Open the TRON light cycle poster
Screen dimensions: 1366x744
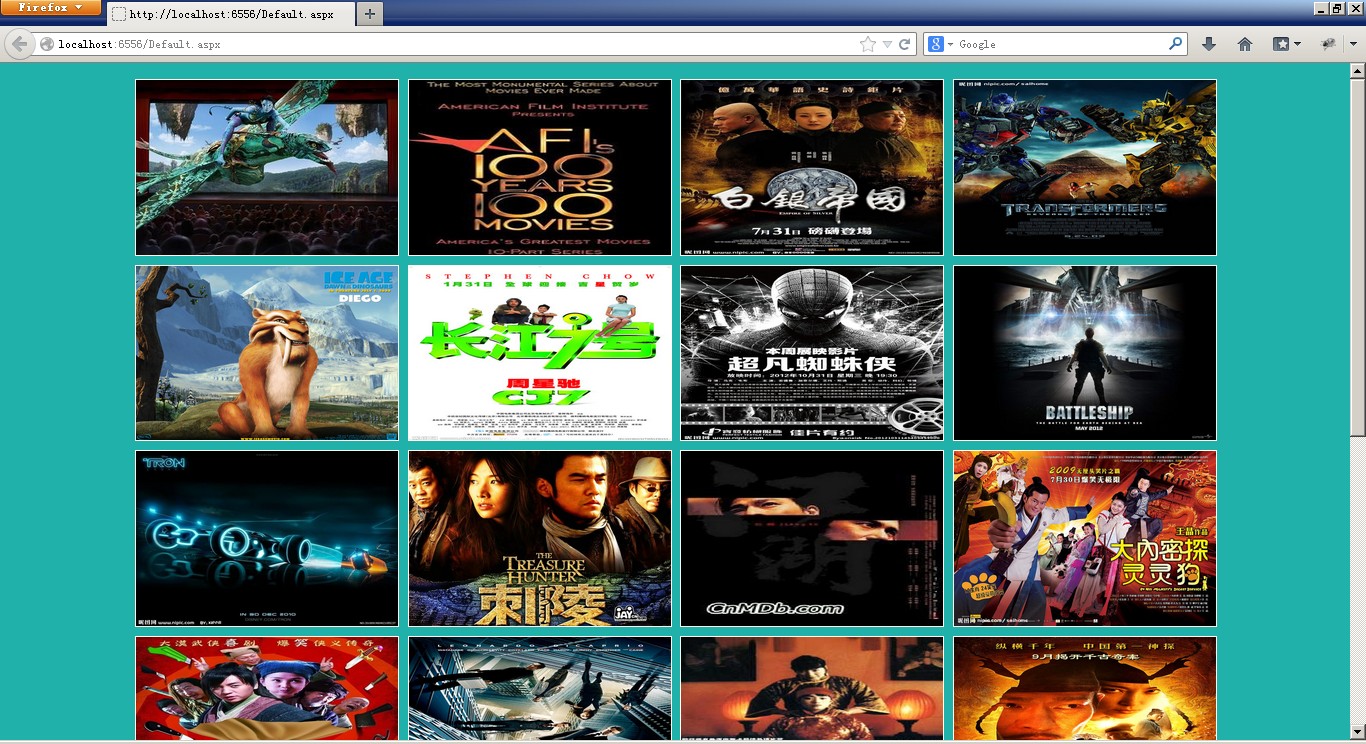(267, 539)
